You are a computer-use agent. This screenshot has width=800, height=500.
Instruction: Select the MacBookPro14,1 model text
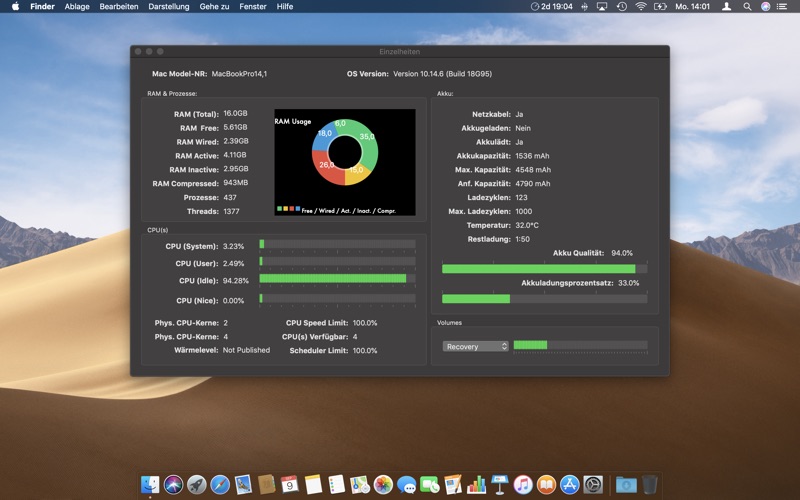point(239,73)
